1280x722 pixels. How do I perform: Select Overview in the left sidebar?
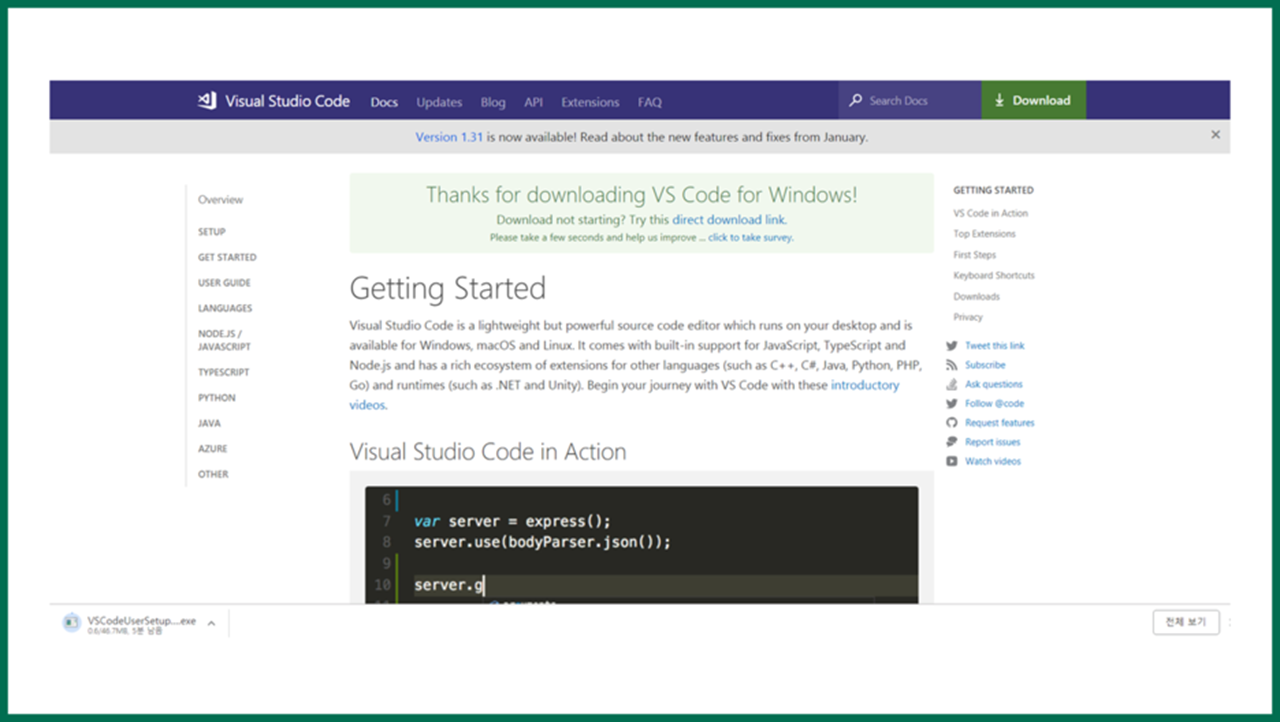(220, 200)
